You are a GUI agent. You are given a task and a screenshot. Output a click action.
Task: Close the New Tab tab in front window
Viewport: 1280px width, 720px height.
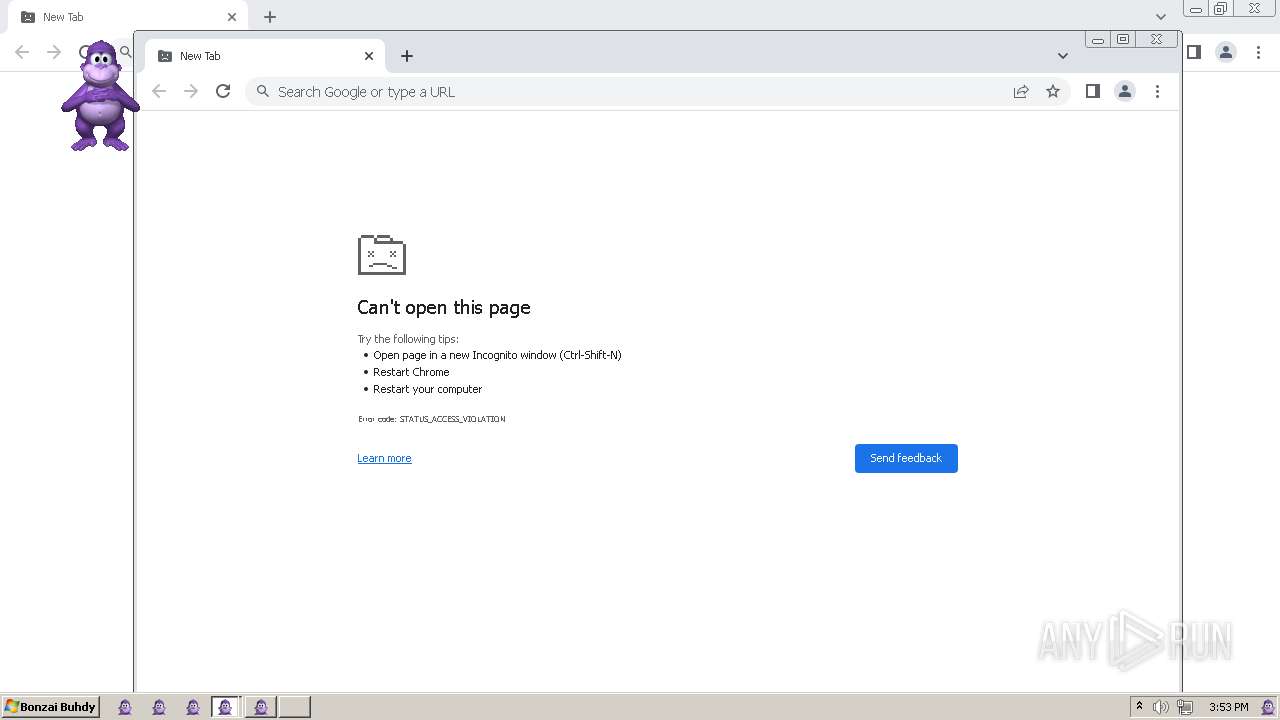[x=368, y=56]
